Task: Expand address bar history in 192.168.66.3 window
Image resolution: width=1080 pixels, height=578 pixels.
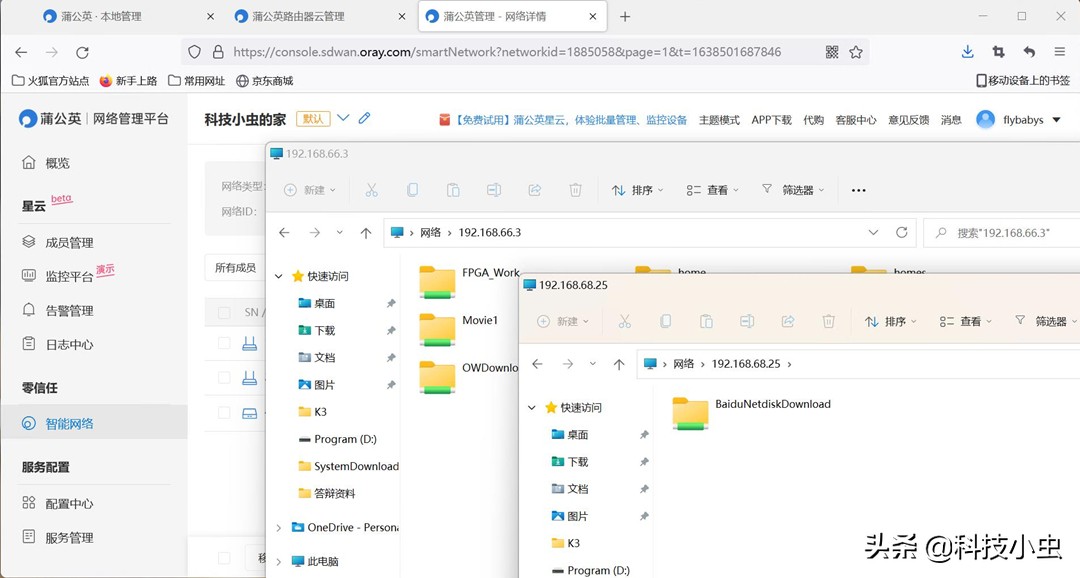Action: click(873, 233)
